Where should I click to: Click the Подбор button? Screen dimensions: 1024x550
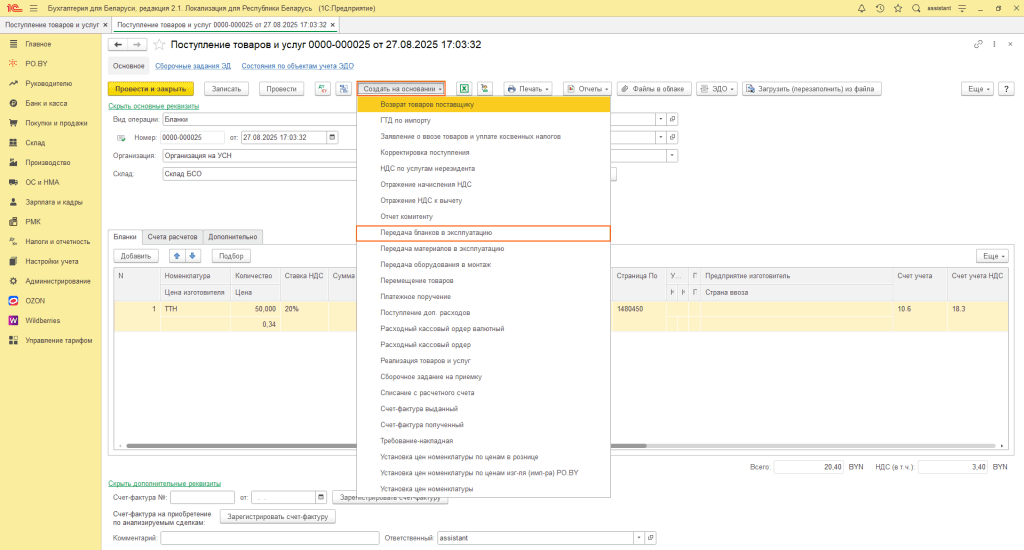pos(231,256)
